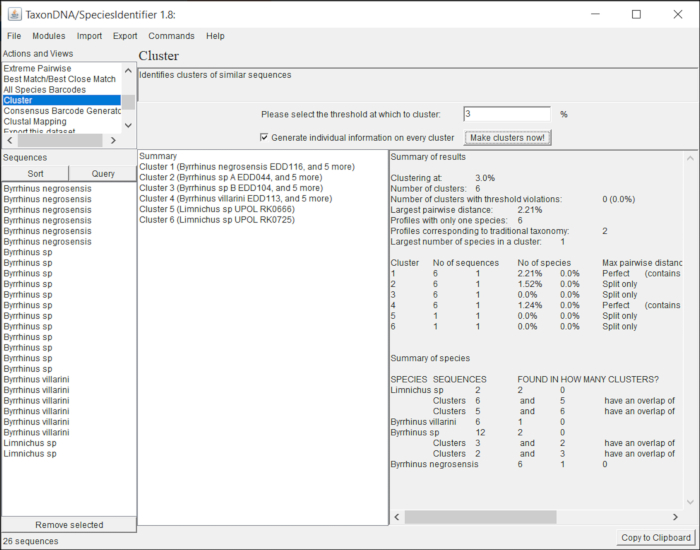Viewport: 700px width, 550px height.
Task: Select the Cluster action
Action: (x=62, y=100)
